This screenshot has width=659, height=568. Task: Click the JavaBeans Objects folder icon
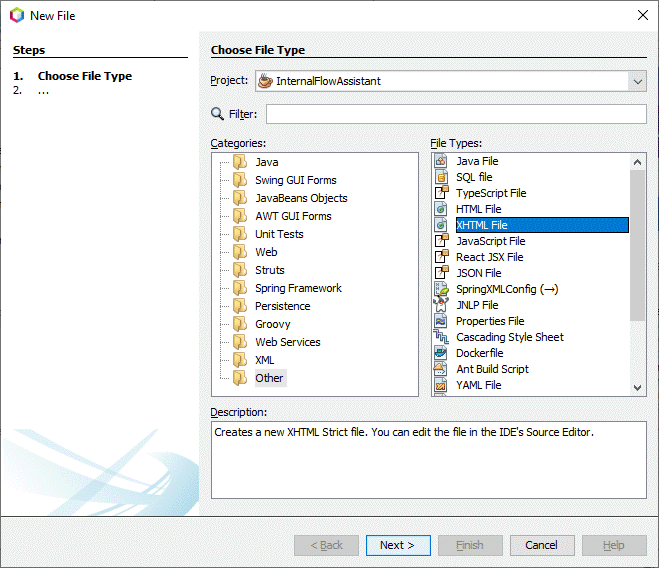point(240,198)
